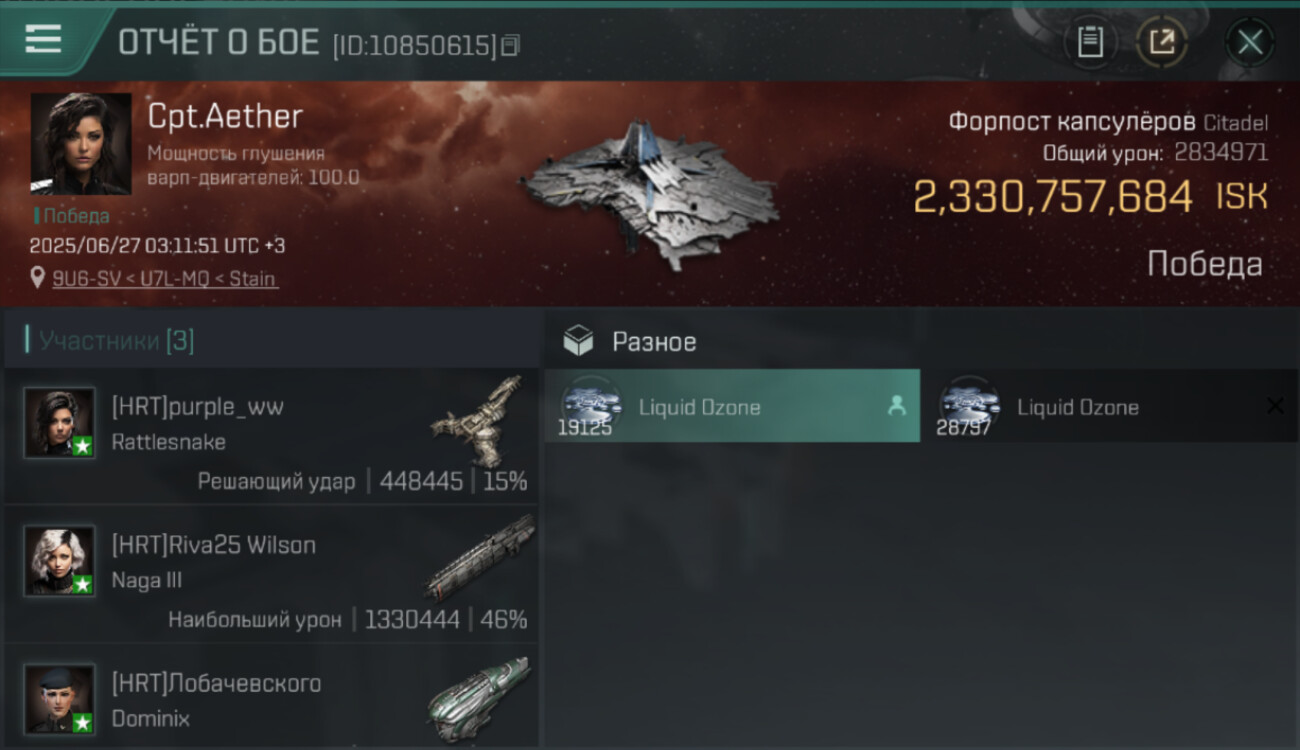View Лобачевского pilot portrait
The image size is (1300, 750).
[60, 699]
